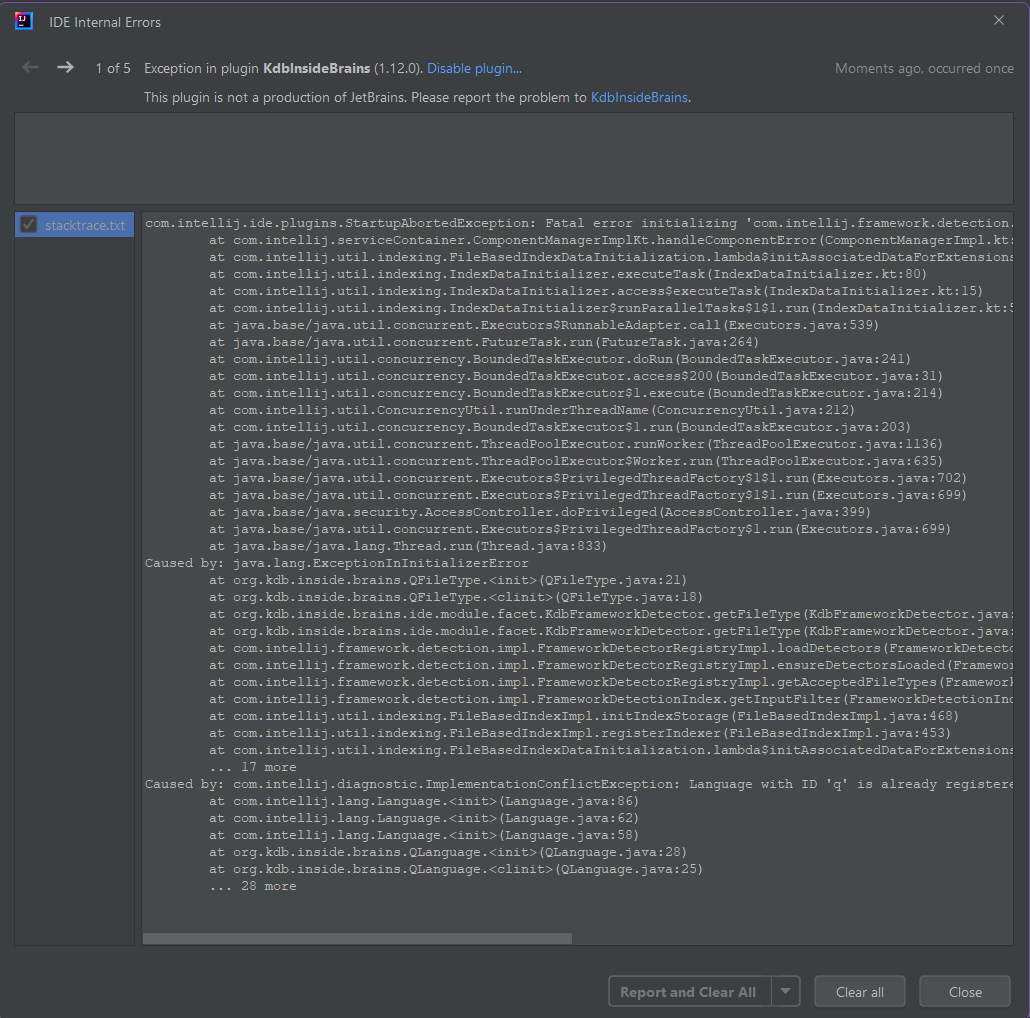The height and width of the screenshot is (1018, 1030).
Task: Click the Clear all button
Action: click(859, 992)
